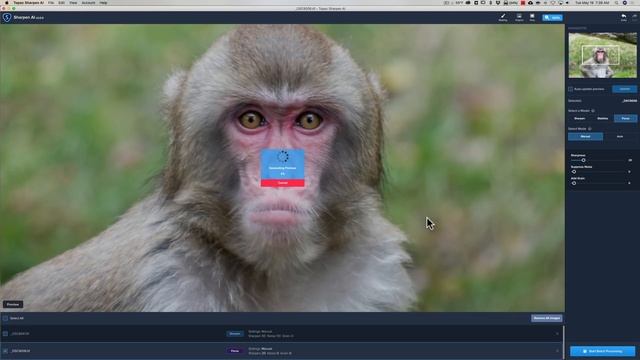Select the Masking brush tool in toolbar
This screenshot has height=360, width=640.
pos(503,17)
